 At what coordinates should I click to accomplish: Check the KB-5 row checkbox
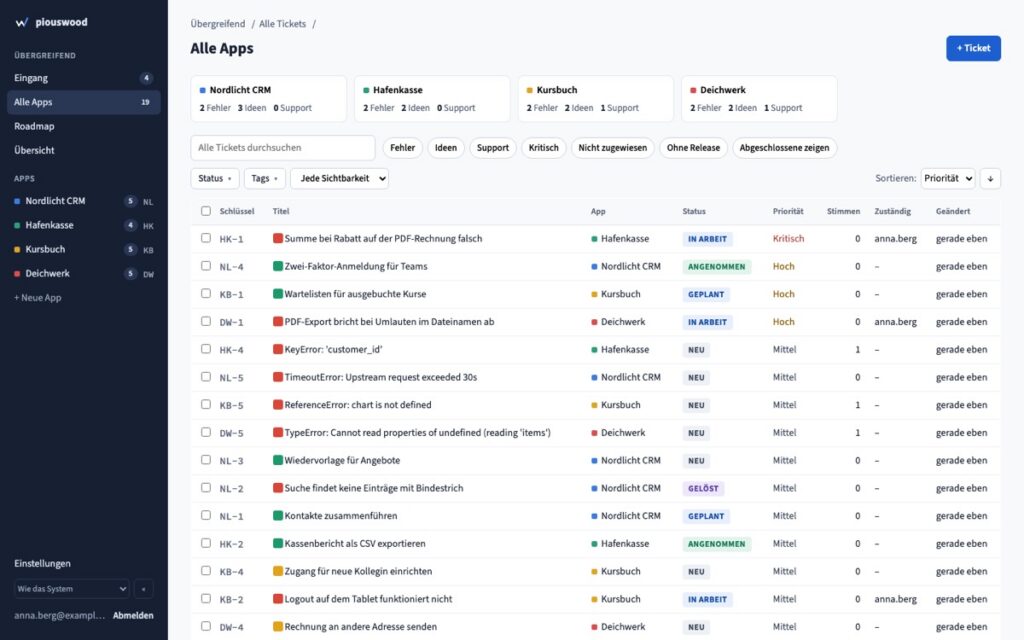click(x=206, y=405)
